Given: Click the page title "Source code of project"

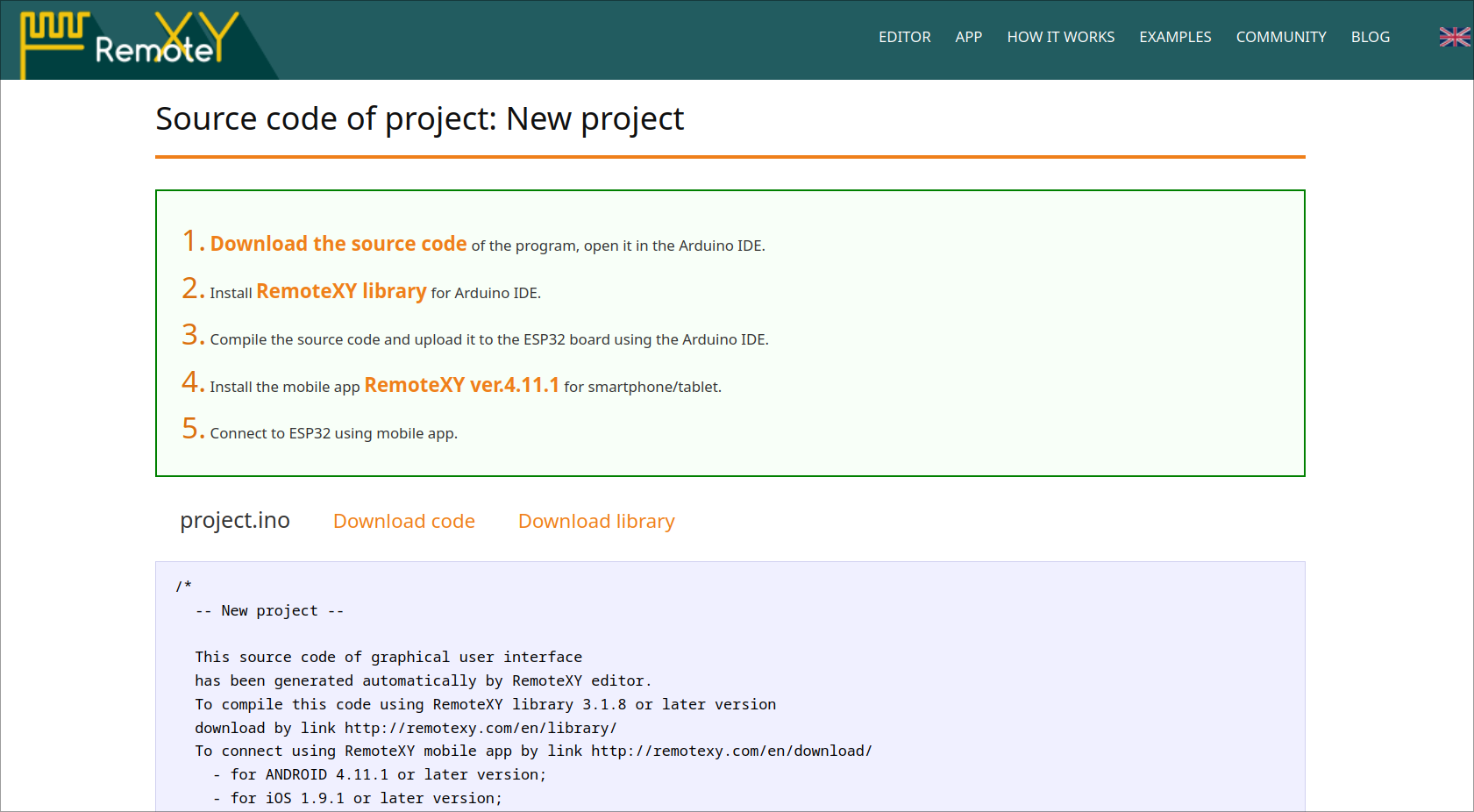Looking at the screenshot, I should [x=419, y=118].
